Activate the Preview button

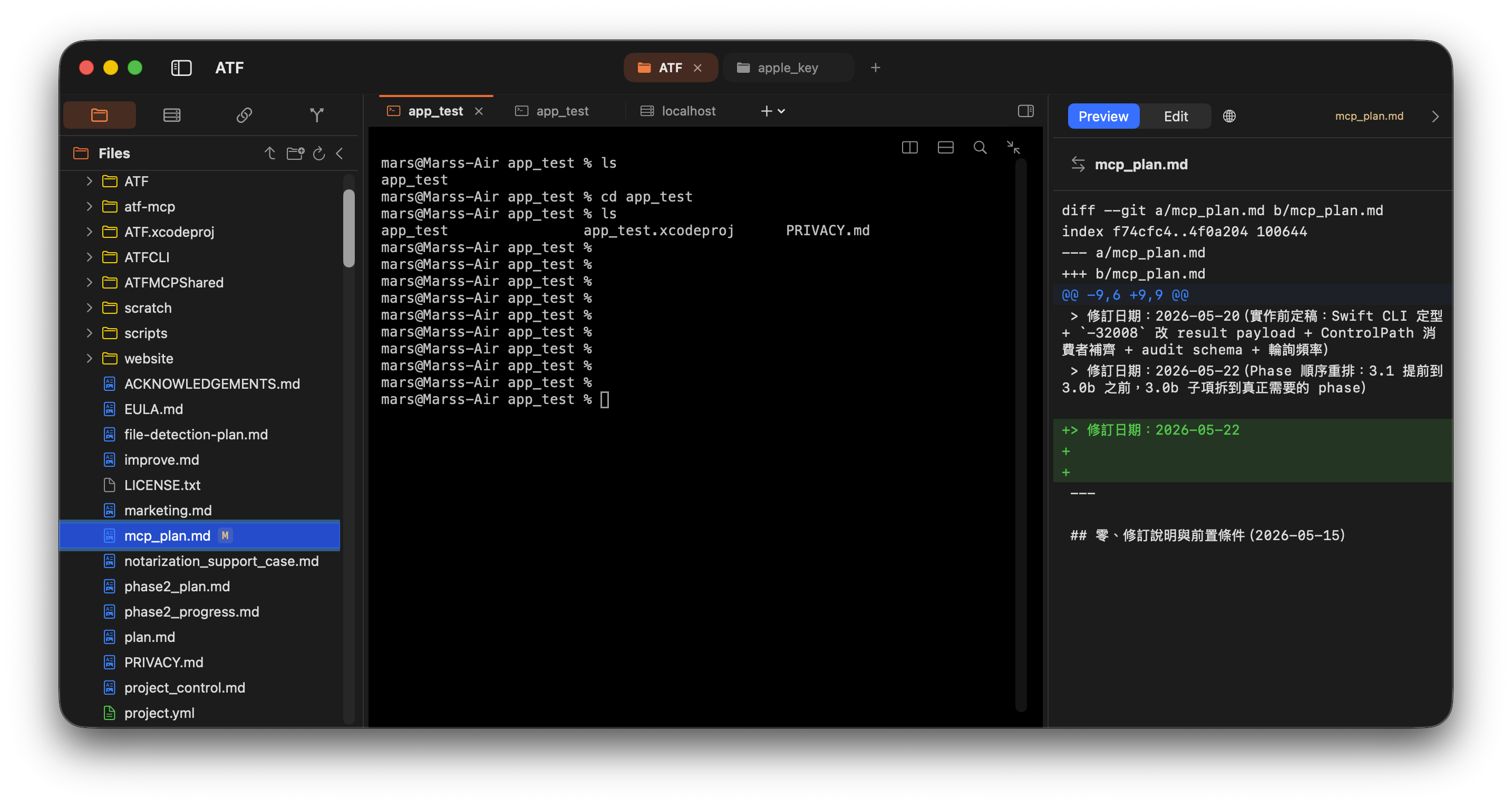[1103, 117]
